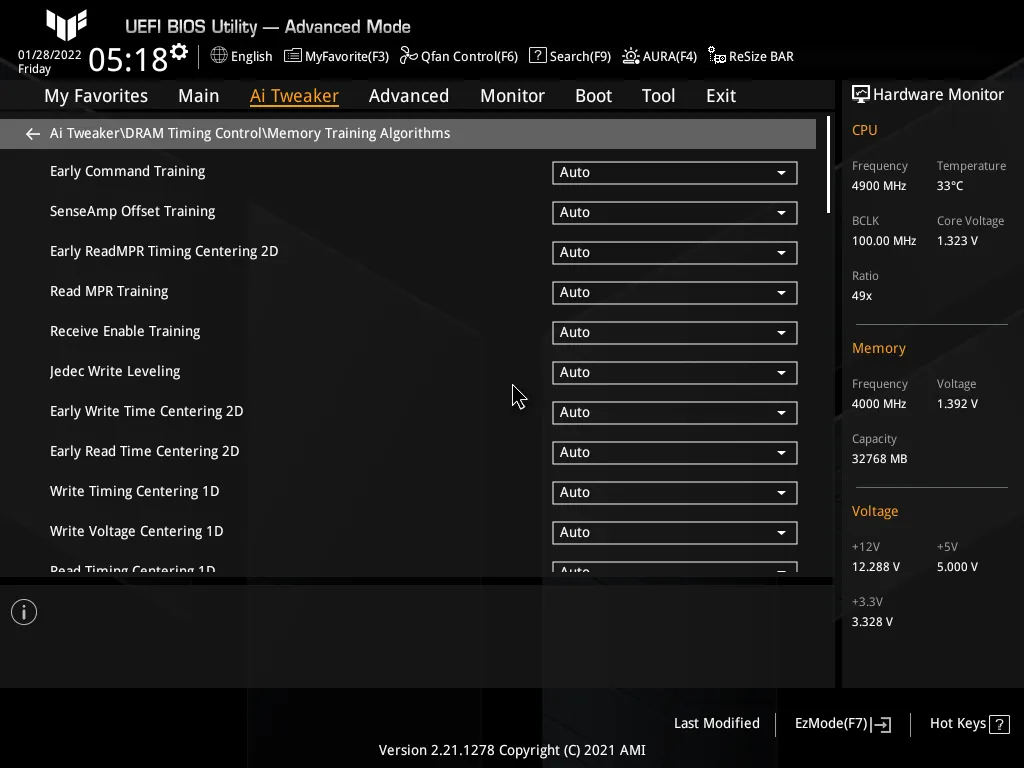The width and height of the screenshot is (1024, 768).
Task: Click the Search question mark icon
Action: (x=537, y=56)
